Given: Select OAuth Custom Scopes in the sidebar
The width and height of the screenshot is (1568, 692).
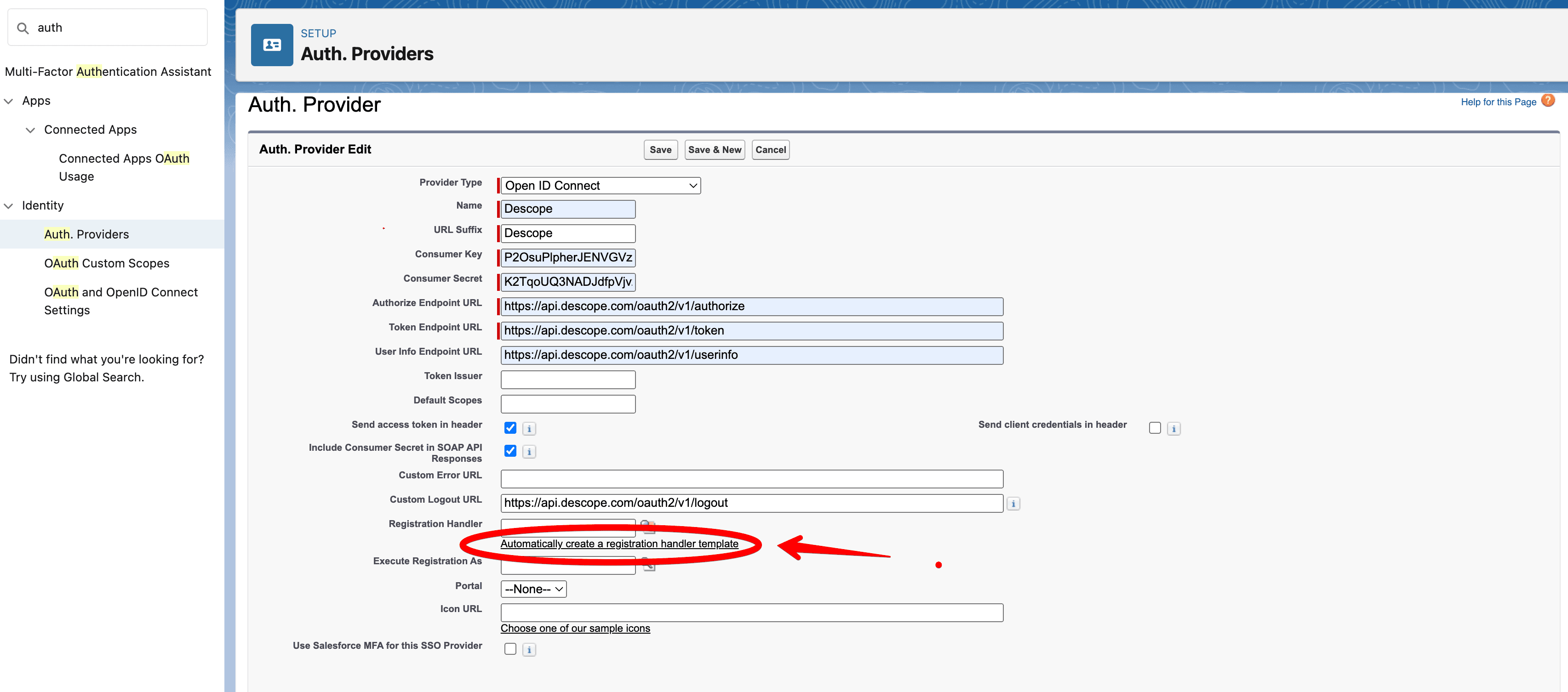Looking at the screenshot, I should [x=107, y=263].
